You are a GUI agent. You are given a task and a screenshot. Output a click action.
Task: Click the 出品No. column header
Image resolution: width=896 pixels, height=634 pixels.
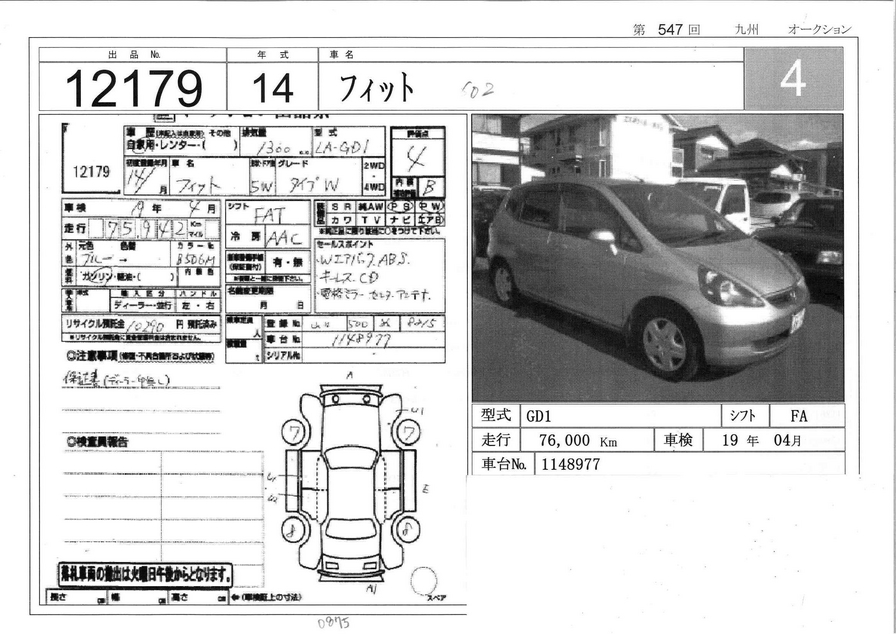pos(134,55)
